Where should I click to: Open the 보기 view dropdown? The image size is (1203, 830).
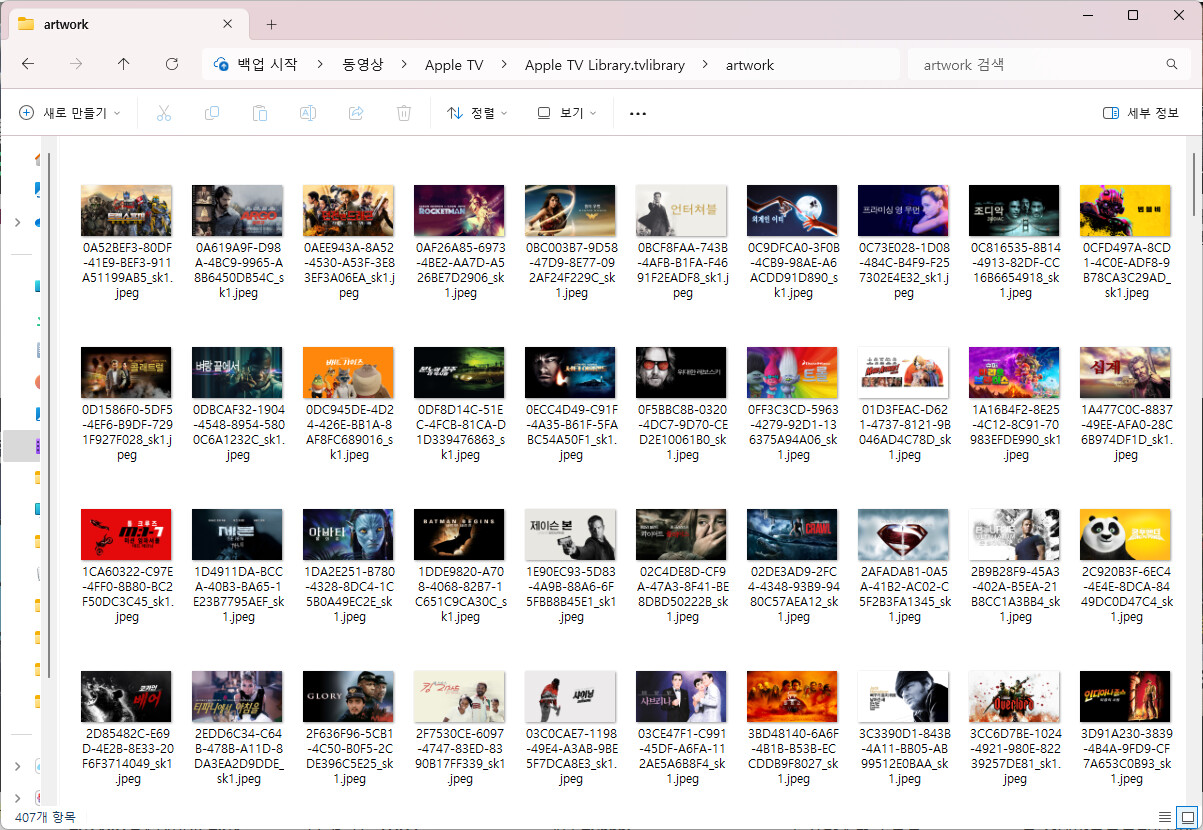566,113
